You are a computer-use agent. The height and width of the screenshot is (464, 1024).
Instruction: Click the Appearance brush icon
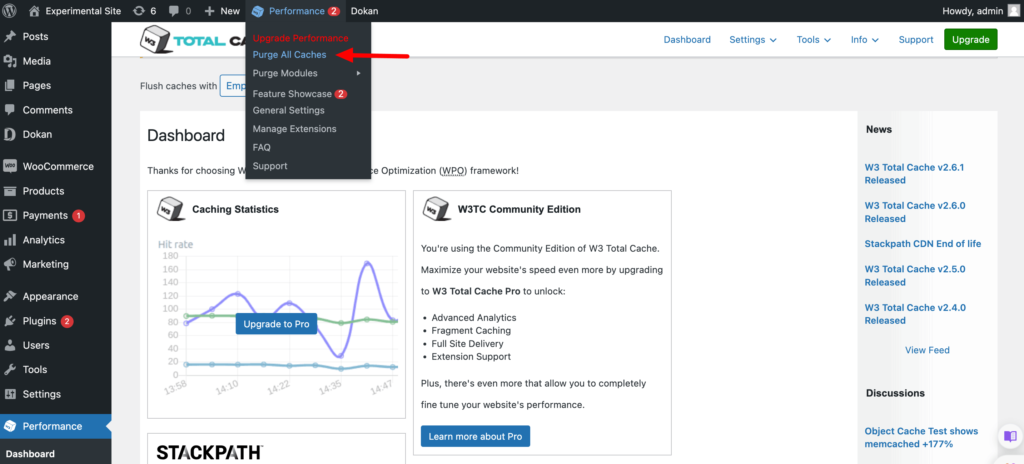coord(10,296)
